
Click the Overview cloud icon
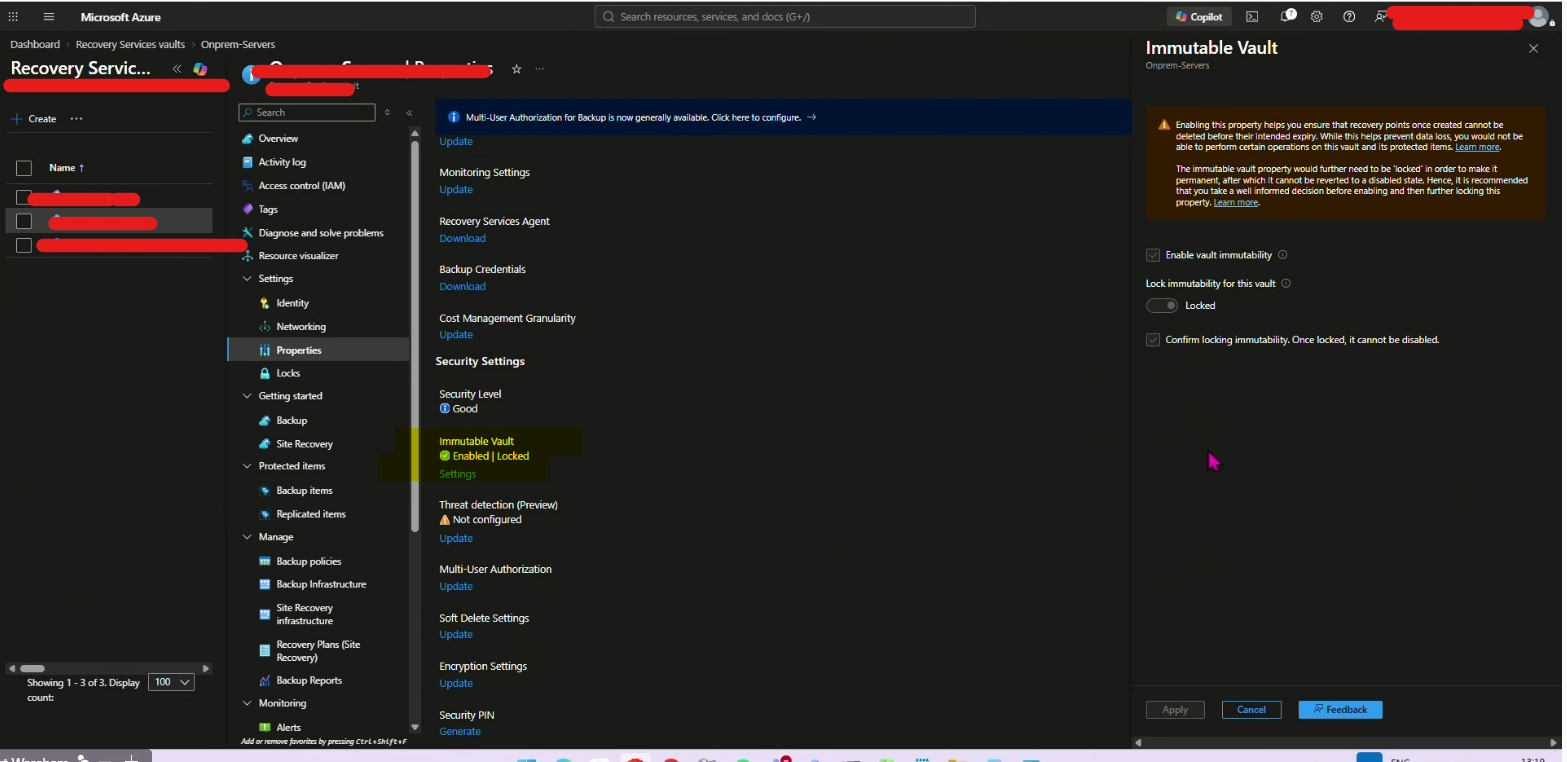(248, 139)
